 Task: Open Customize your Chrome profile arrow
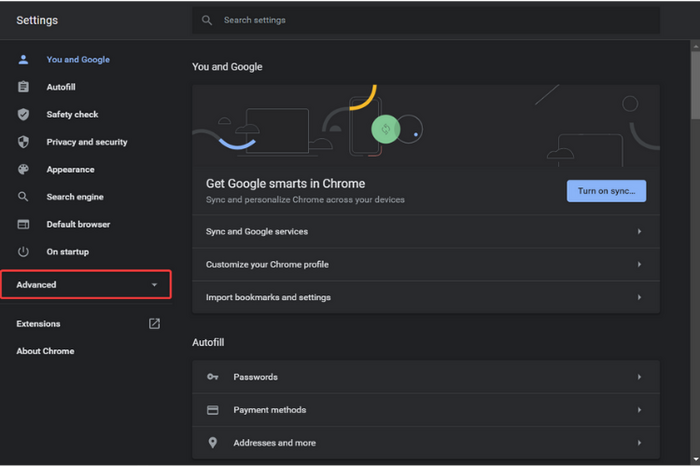(639, 264)
